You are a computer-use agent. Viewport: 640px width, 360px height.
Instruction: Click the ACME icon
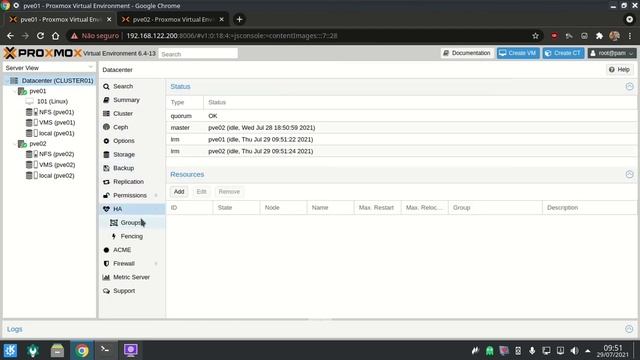click(x=106, y=250)
